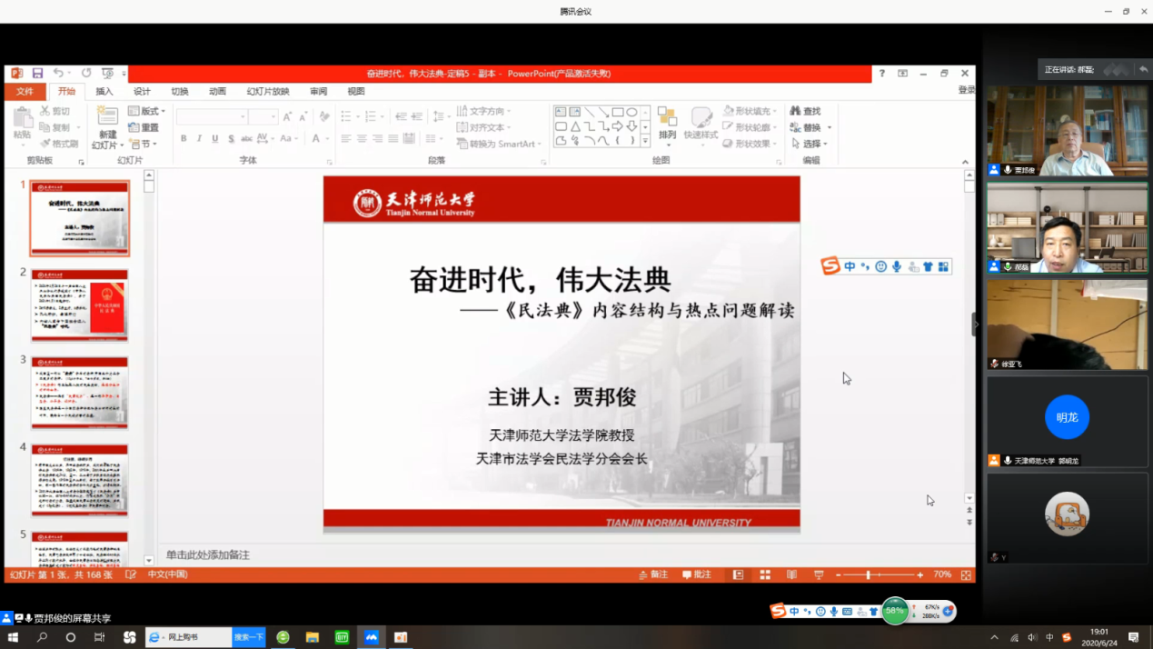Screen dimensions: 1153x649
Task: Toggle Bold text formatting
Action: pos(183,139)
